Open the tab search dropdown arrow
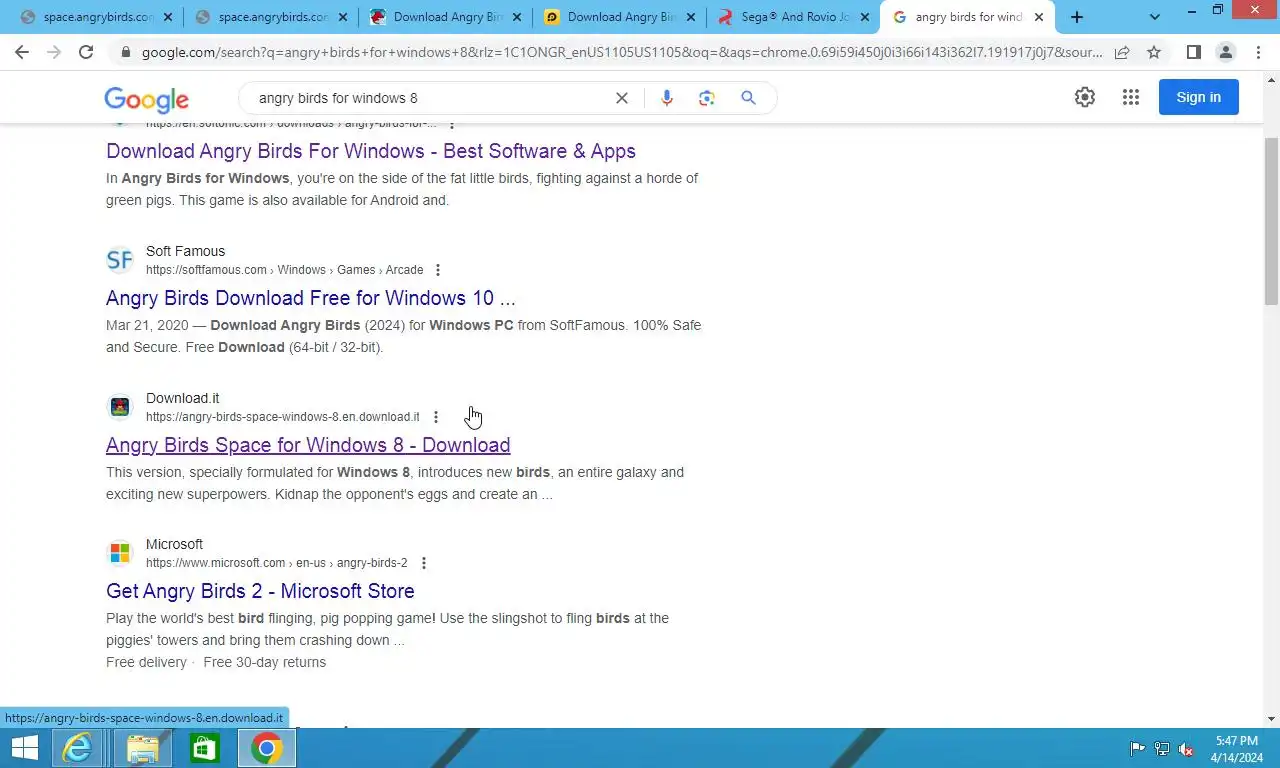The image size is (1280, 768). (1155, 17)
